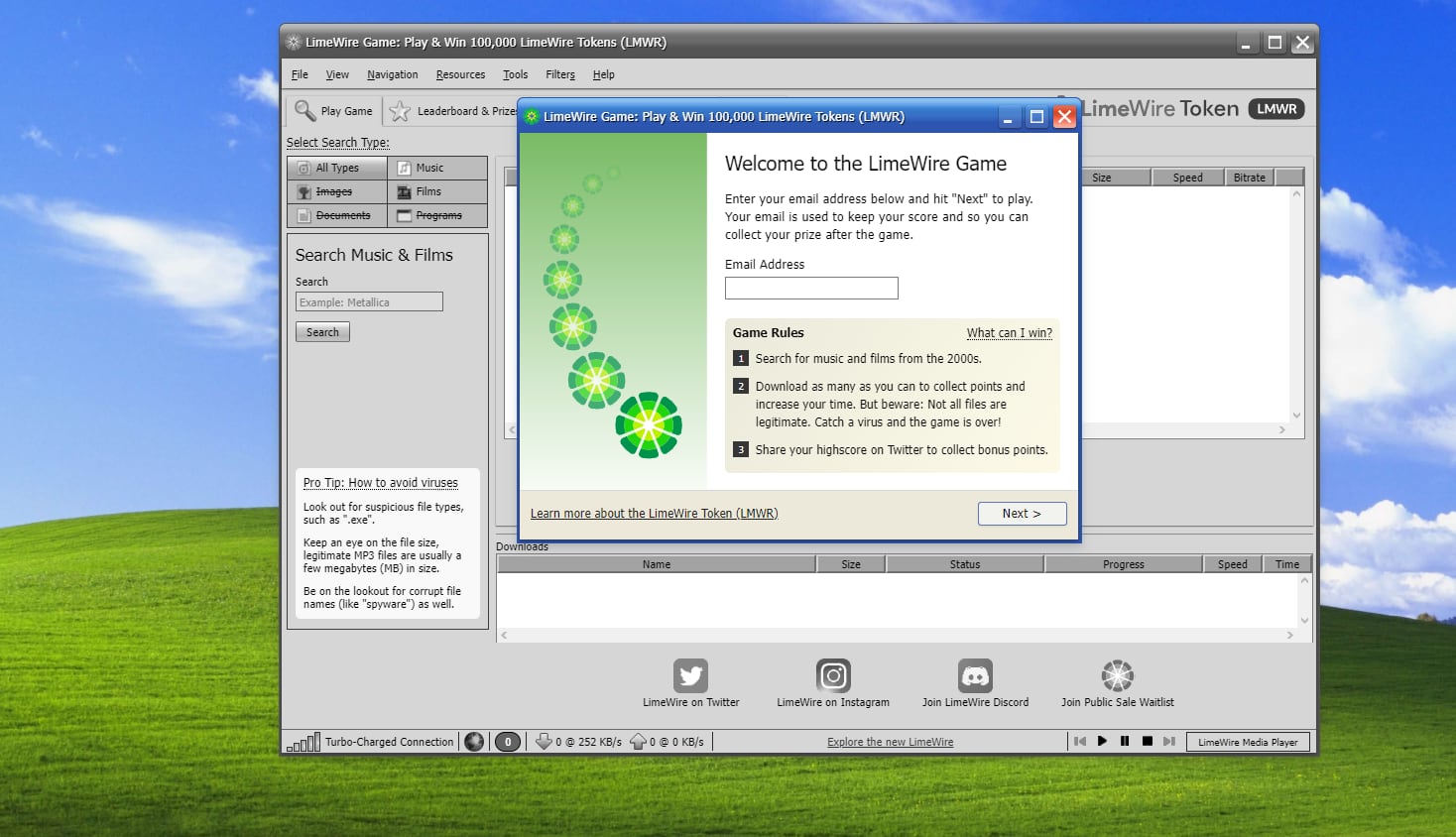
Task: Toggle the Programs search type on
Action: tap(405, 215)
